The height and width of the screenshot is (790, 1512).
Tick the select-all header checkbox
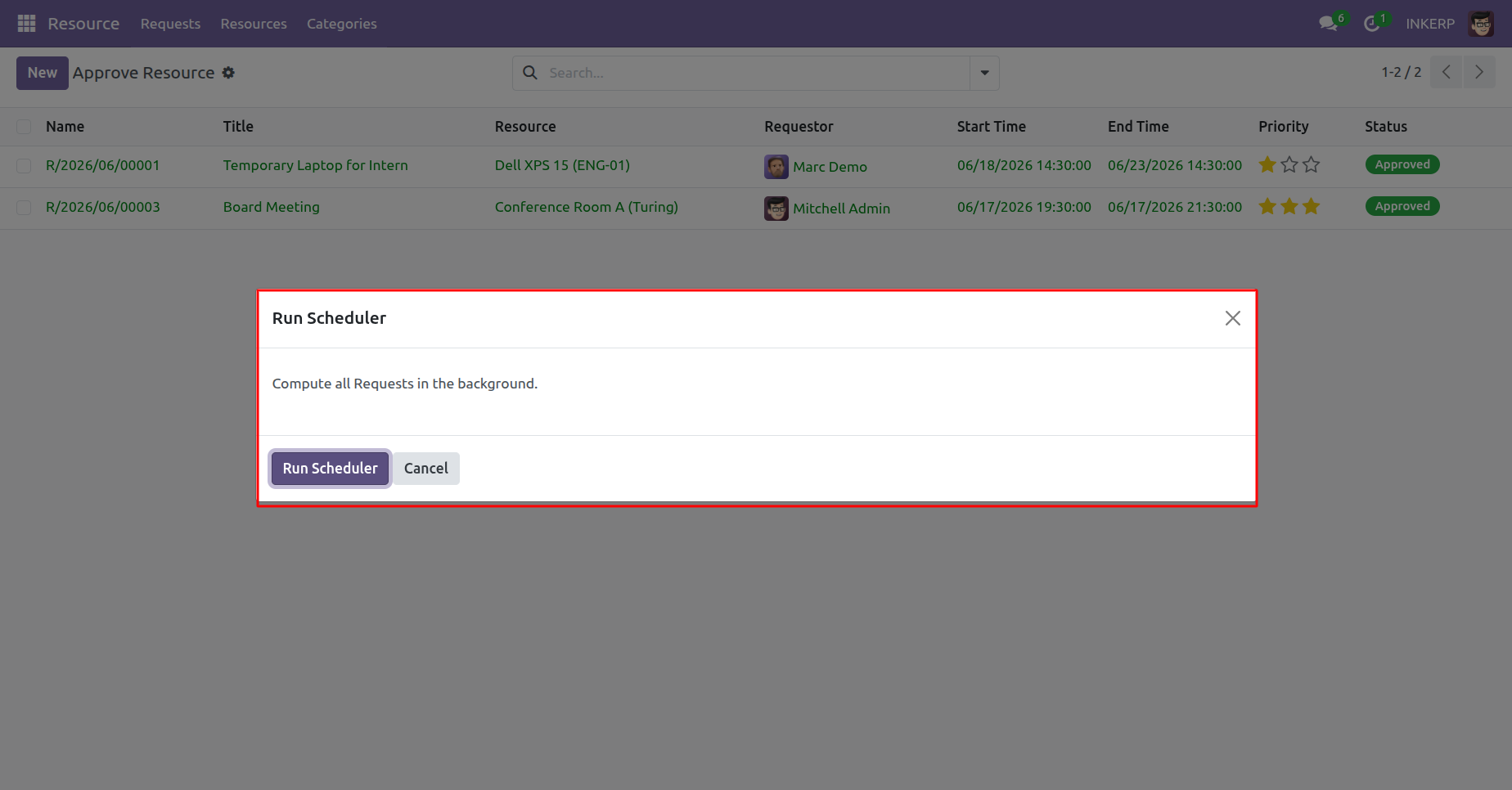click(24, 127)
